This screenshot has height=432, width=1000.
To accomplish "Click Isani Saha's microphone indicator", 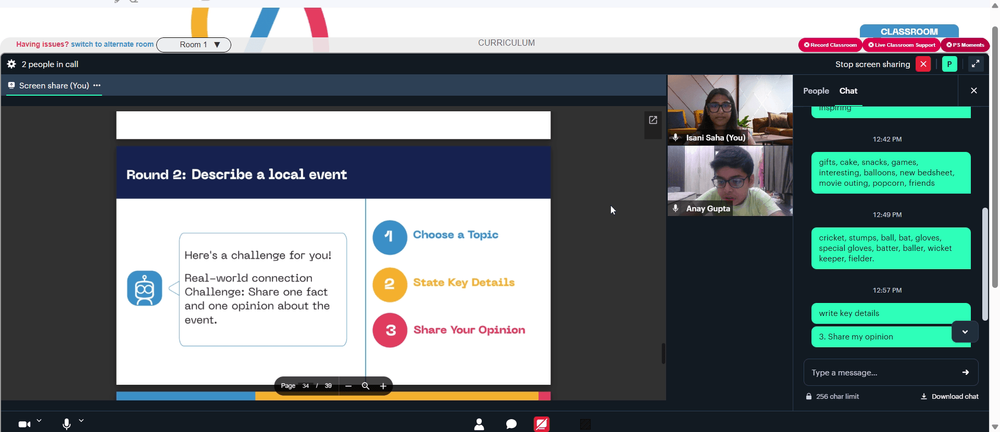I will 676,138.
